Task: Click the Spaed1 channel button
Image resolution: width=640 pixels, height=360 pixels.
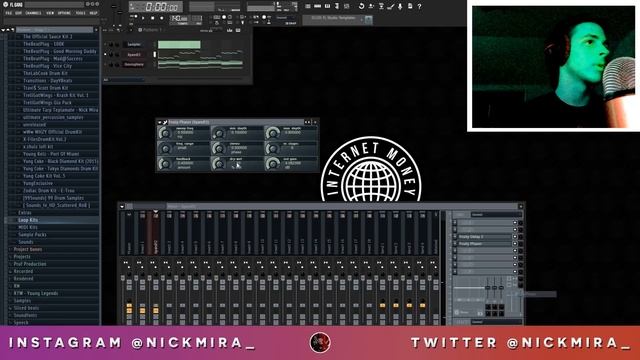Action: coord(134,54)
